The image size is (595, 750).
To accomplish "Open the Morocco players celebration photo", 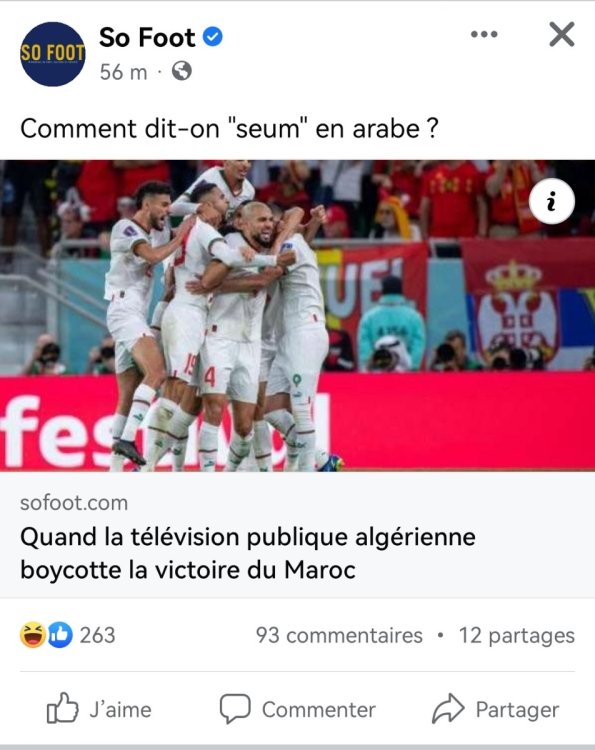I will coord(298,316).
